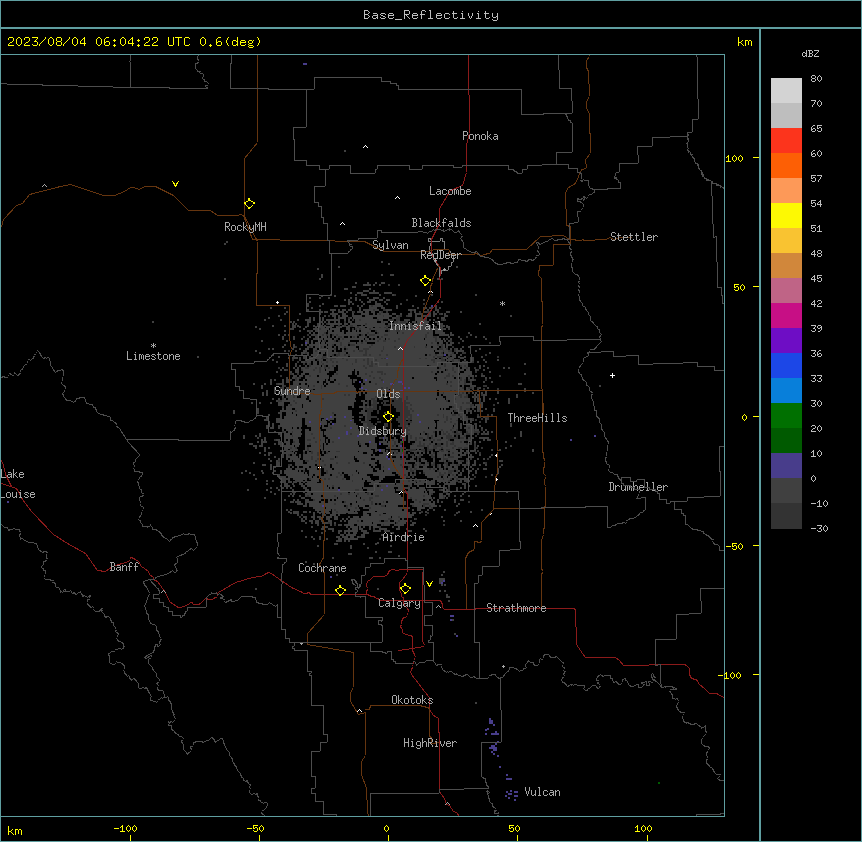Click the yellow diamond marker below Cochrane
This screenshot has height=842, width=862.
pos(340,590)
